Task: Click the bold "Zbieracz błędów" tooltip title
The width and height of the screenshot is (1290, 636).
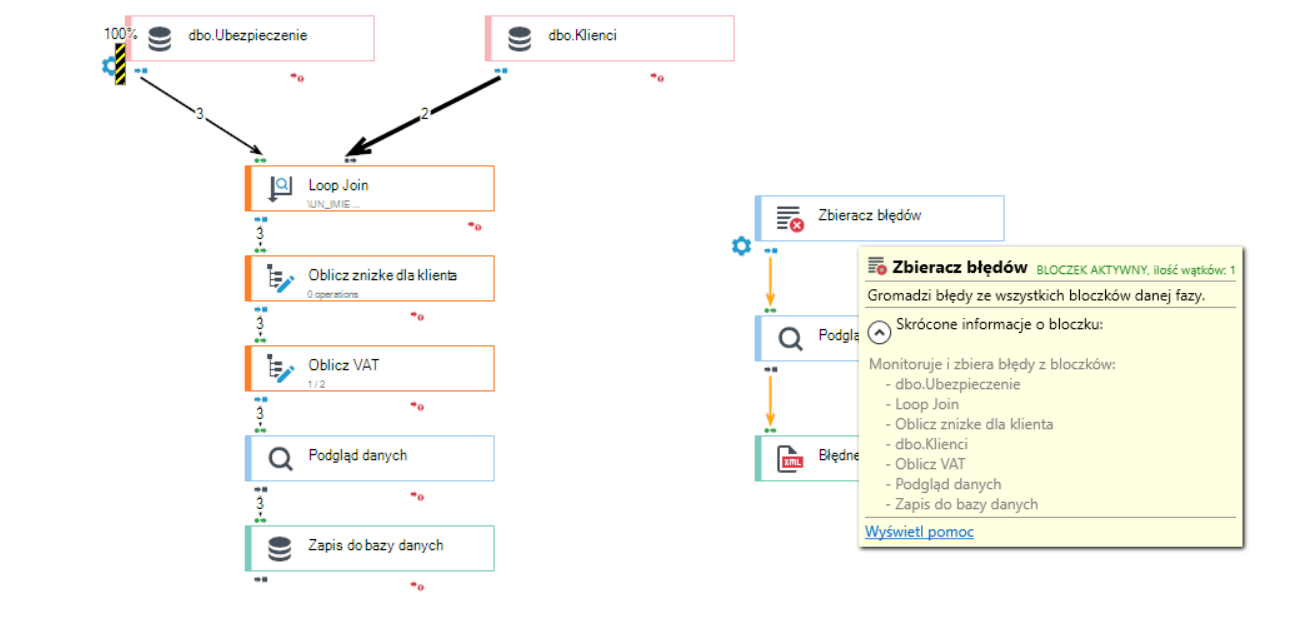Action: [x=960, y=267]
